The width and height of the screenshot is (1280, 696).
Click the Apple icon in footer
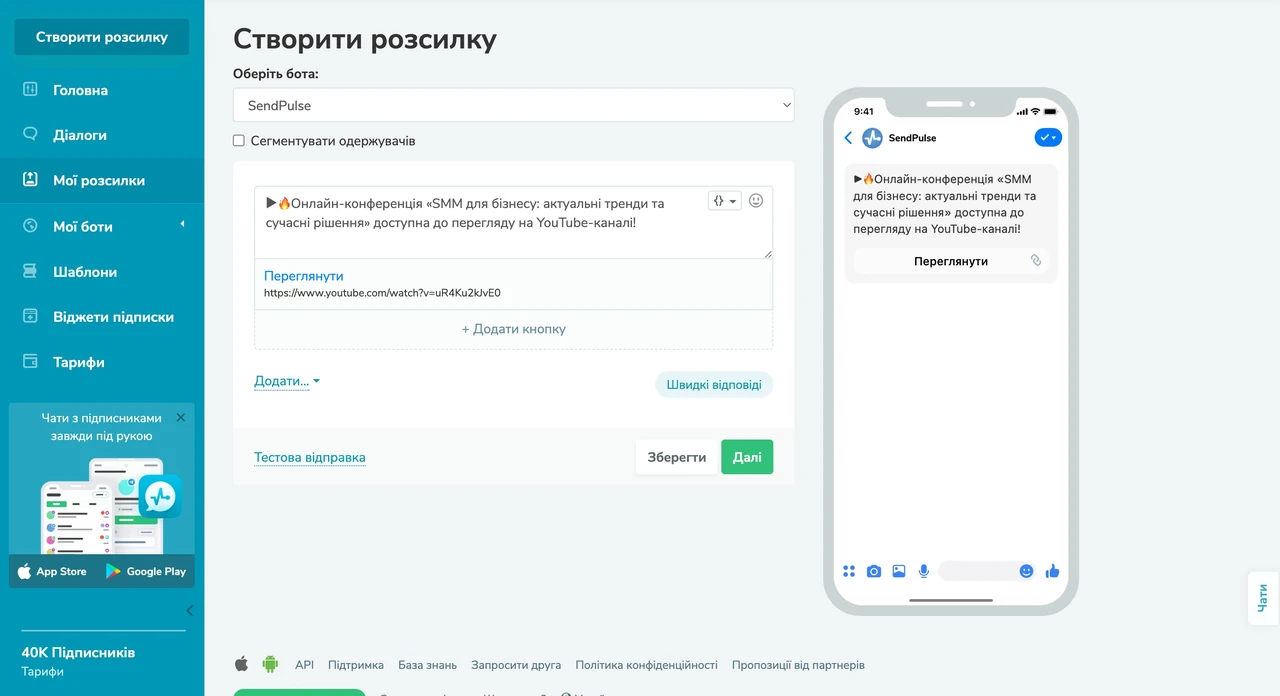[x=241, y=664]
